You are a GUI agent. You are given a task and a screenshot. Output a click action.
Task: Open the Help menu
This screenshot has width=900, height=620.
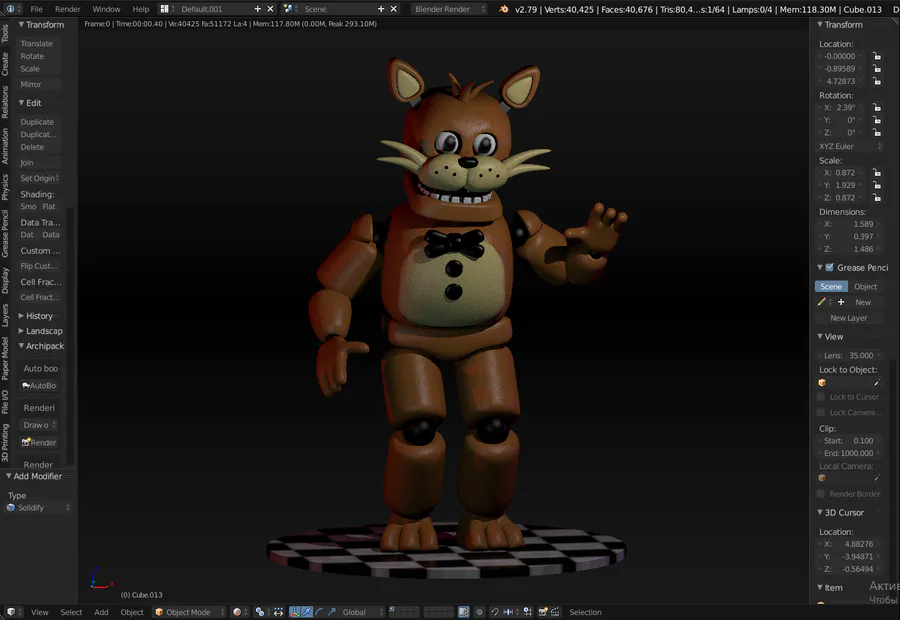(141, 9)
